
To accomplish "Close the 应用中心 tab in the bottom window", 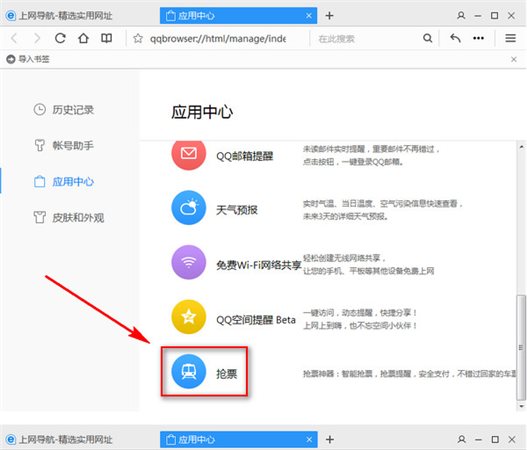I will (309, 440).
